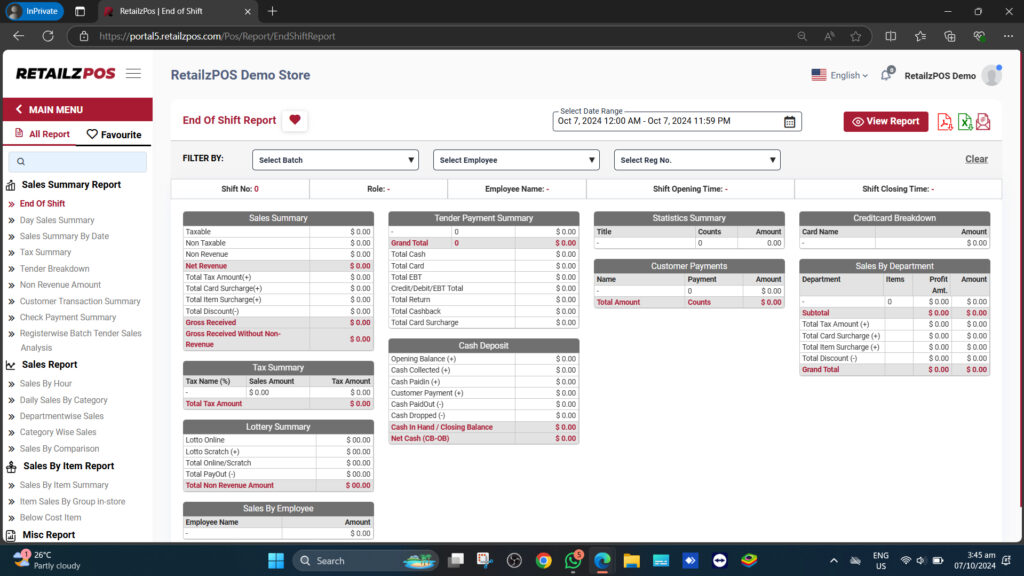The height and width of the screenshot is (576, 1024).
Task: Clear the applied filters
Action: [976, 159]
